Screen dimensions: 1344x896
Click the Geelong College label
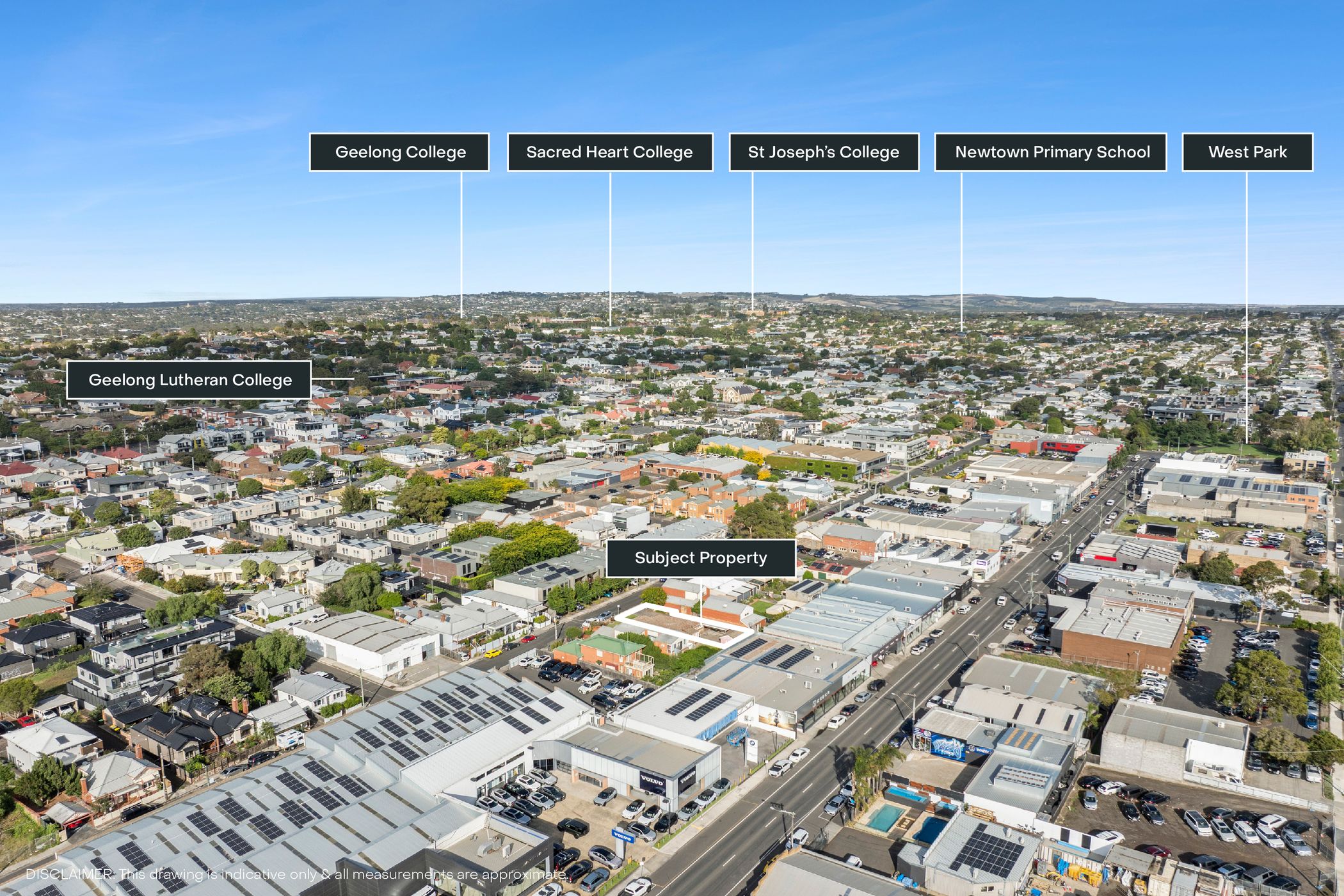[399, 152]
